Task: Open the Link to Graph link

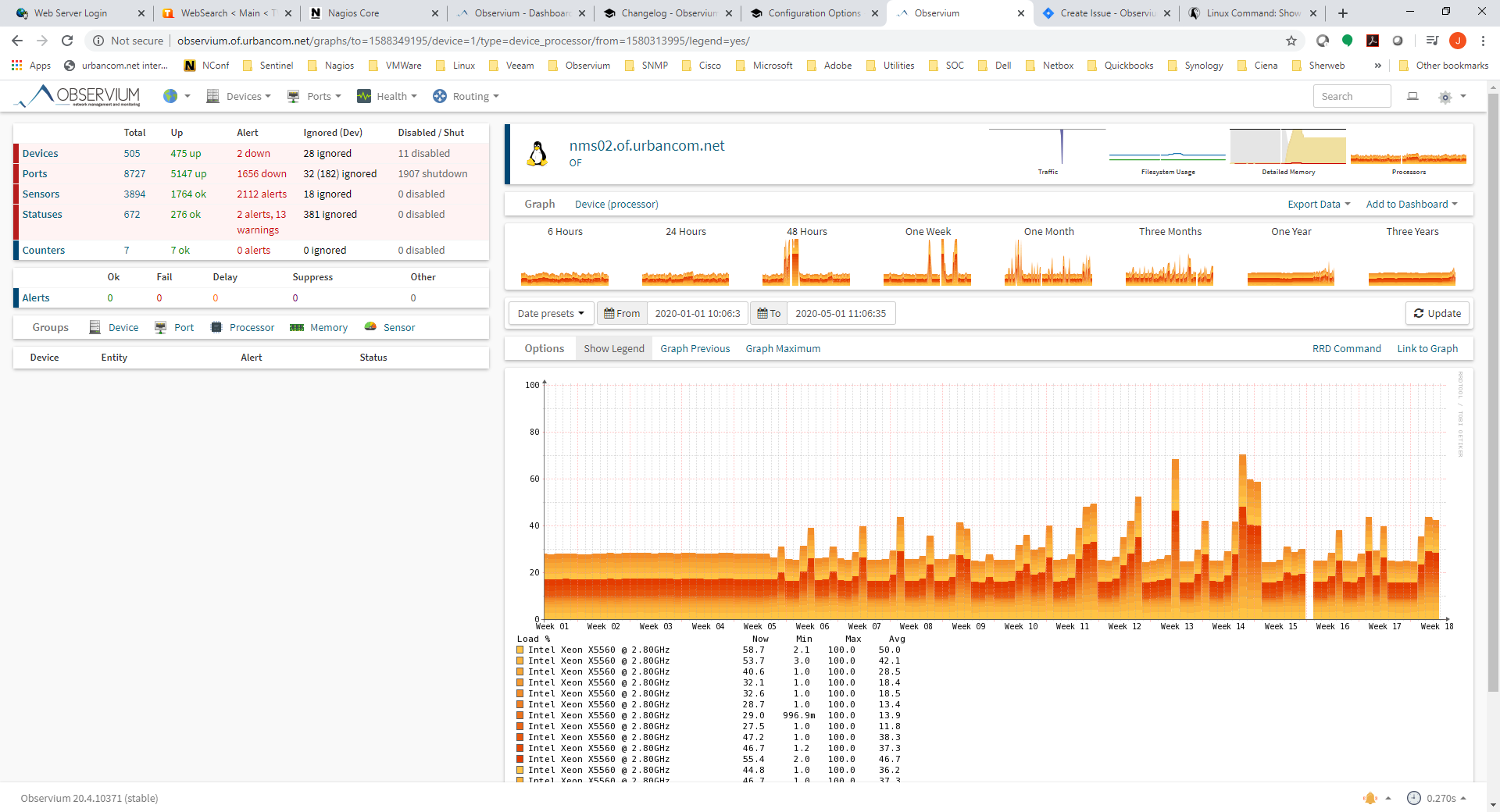Action: [x=1427, y=348]
